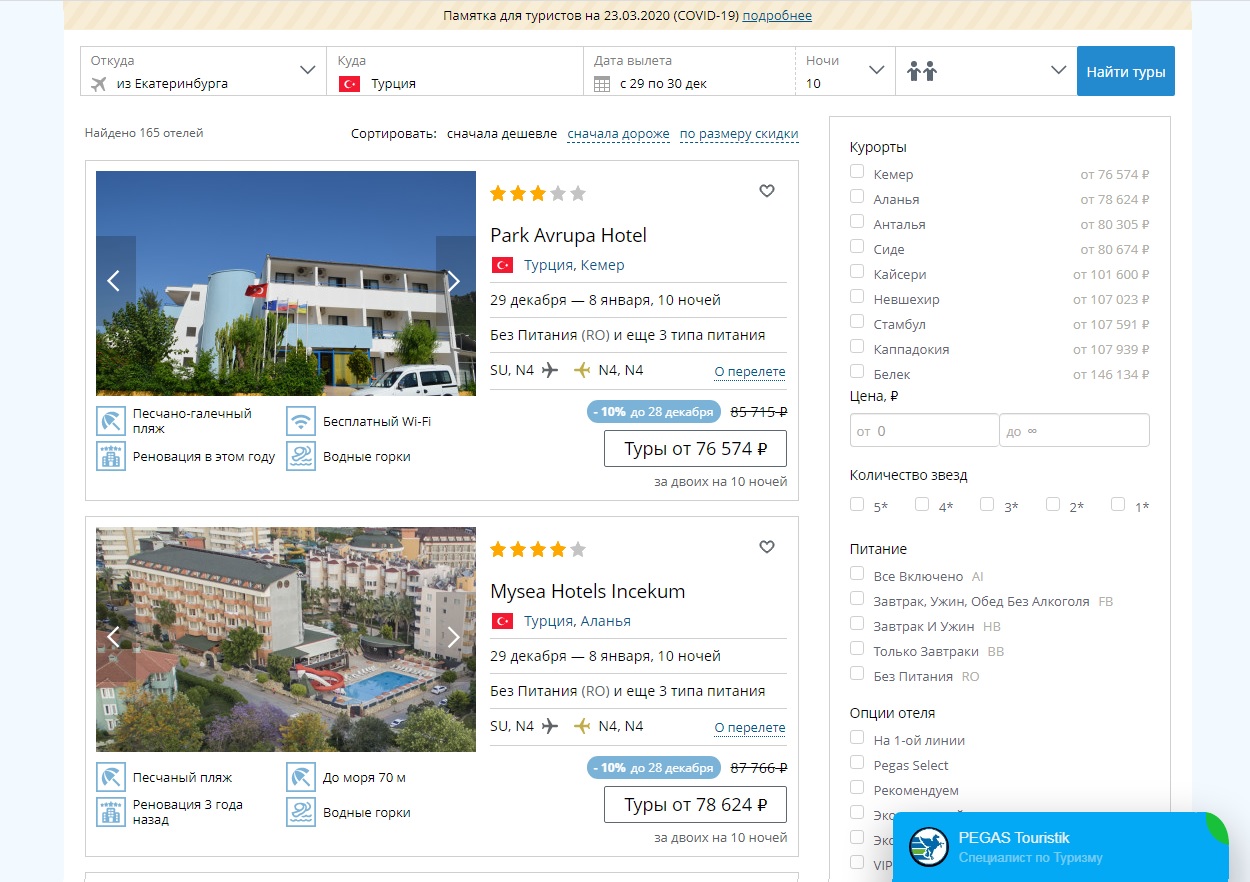Click the Найдено 165 отелей text
This screenshot has height=882, width=1250.
144,133
